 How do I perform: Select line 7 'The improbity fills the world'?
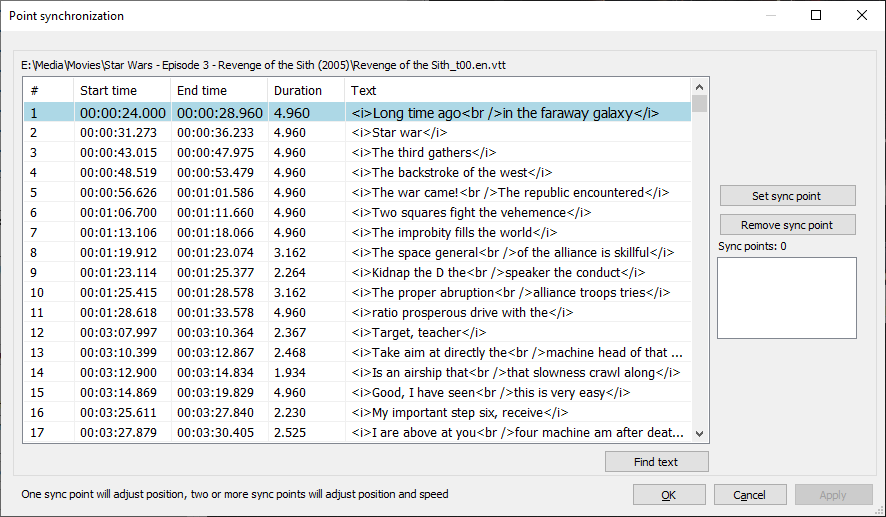[x=357, y=232]
